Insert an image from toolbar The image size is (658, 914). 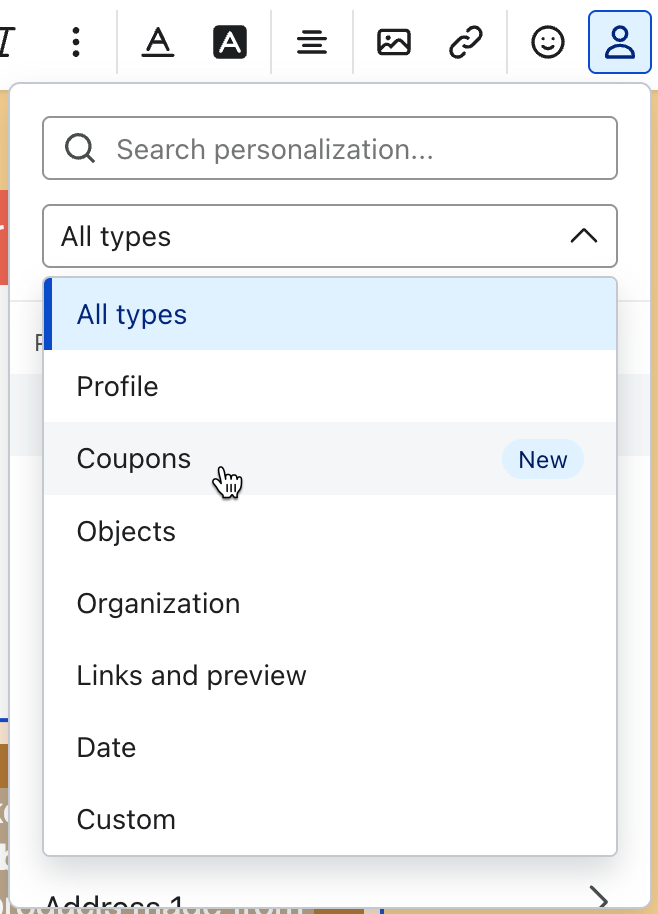tap(394, 42)
